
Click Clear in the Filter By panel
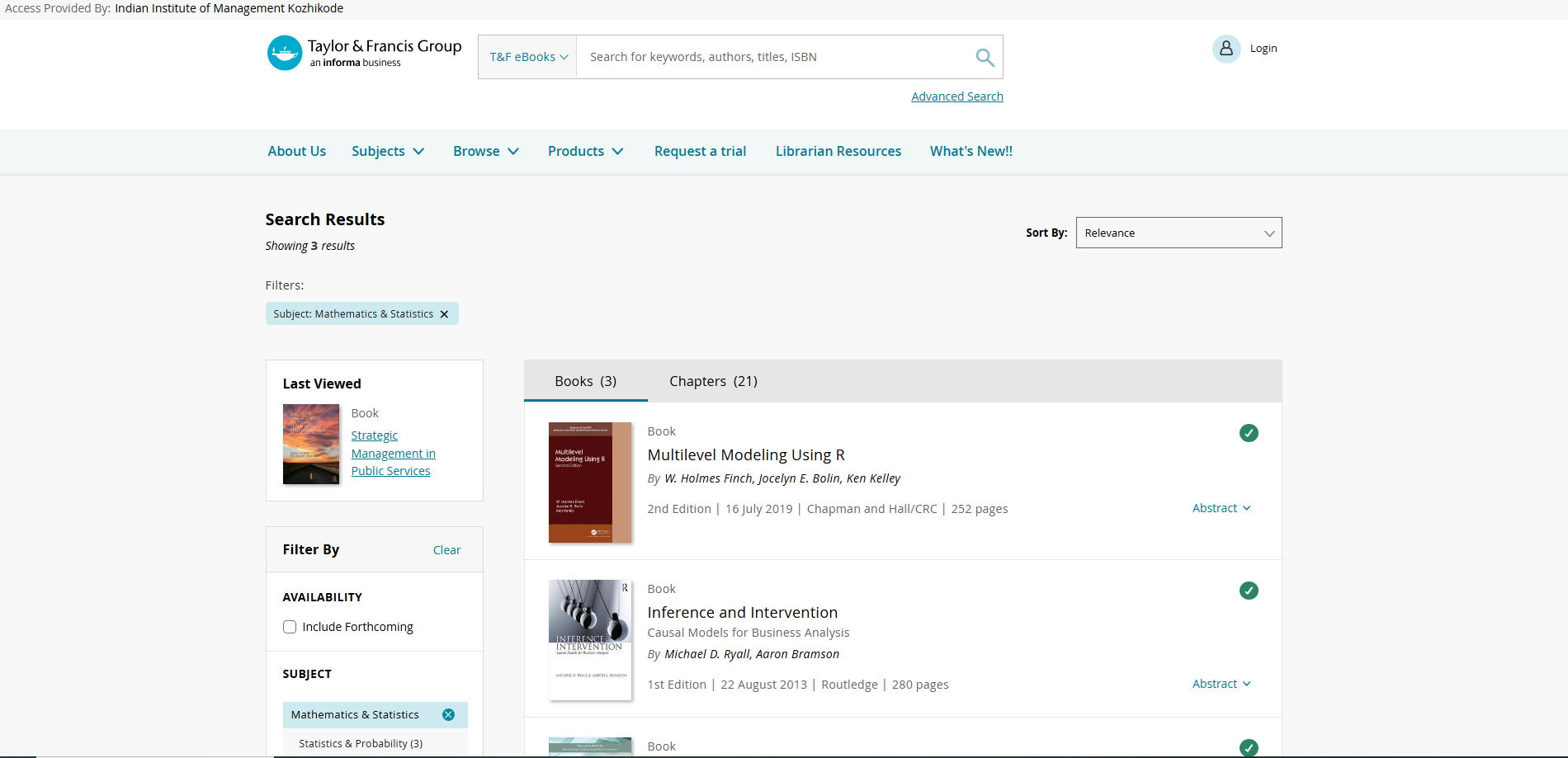pos(446,550)
